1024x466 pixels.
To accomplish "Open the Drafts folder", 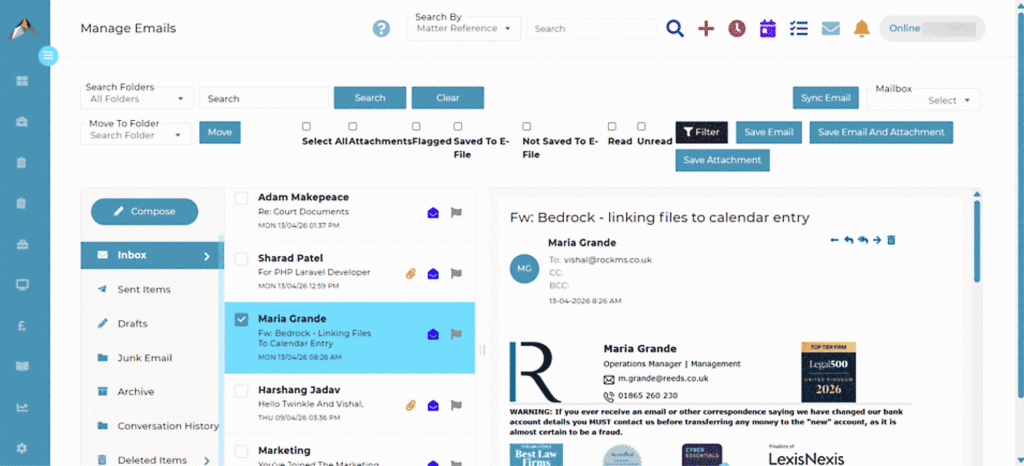I will (x=133, y=324).
